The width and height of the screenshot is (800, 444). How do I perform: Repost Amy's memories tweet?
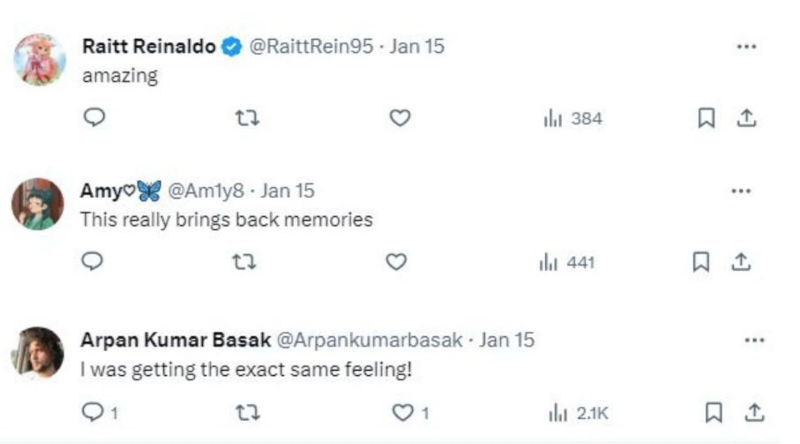tap(243, 262)
